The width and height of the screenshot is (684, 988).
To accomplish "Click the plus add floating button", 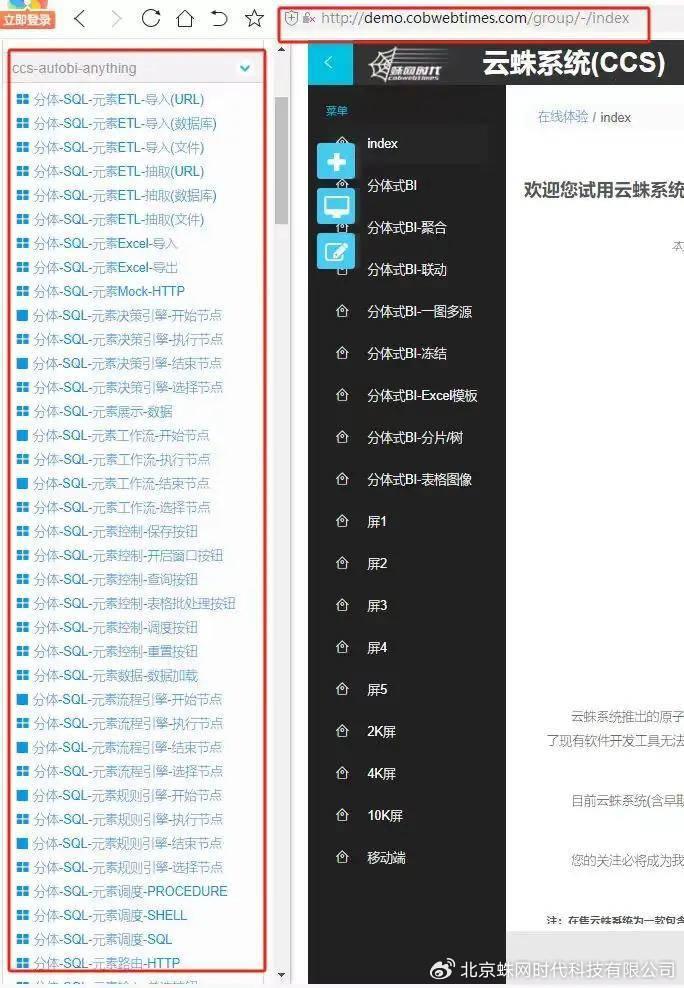I will (x=336, y=162).
